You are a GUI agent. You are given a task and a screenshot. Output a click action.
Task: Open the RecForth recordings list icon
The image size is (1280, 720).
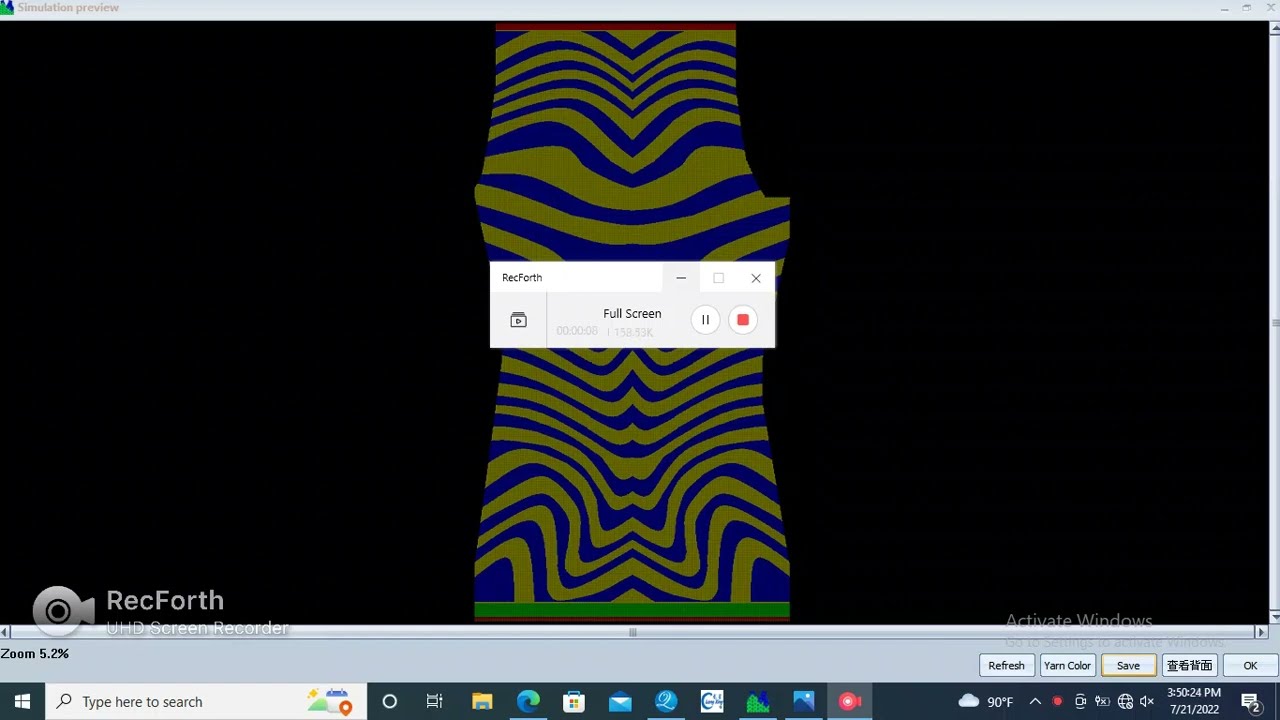[x=518, y=320]
